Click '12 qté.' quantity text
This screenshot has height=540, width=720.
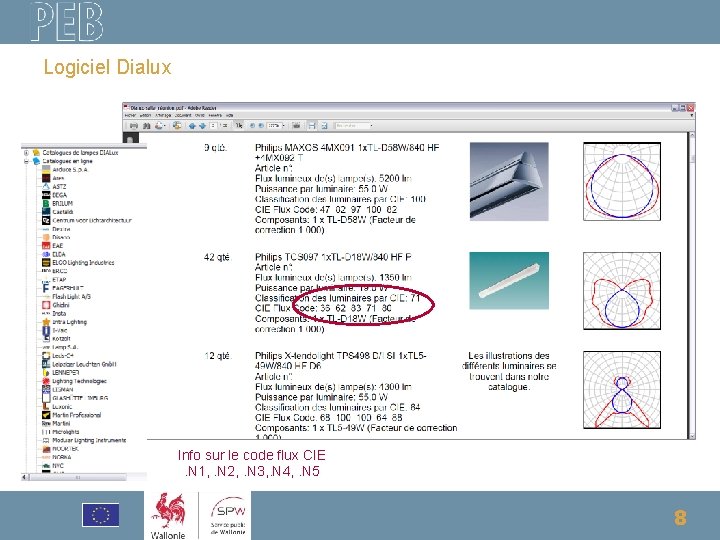tap(218, 356)
